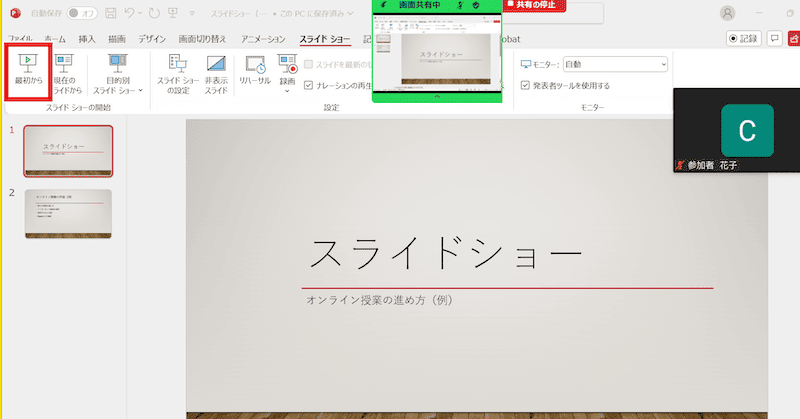800x419 pixels.
Task: Start Rehearsal (リハーサル) timing
Action: click(255, 70)
